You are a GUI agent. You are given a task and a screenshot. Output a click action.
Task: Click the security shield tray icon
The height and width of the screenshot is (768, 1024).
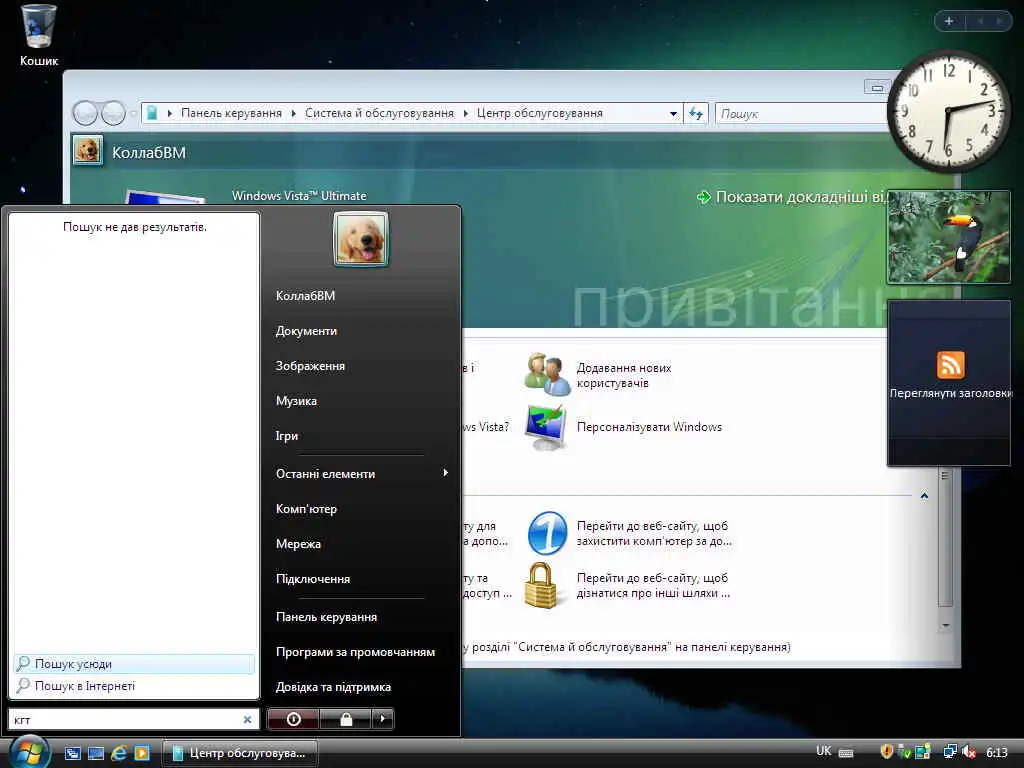pos(886,752)
